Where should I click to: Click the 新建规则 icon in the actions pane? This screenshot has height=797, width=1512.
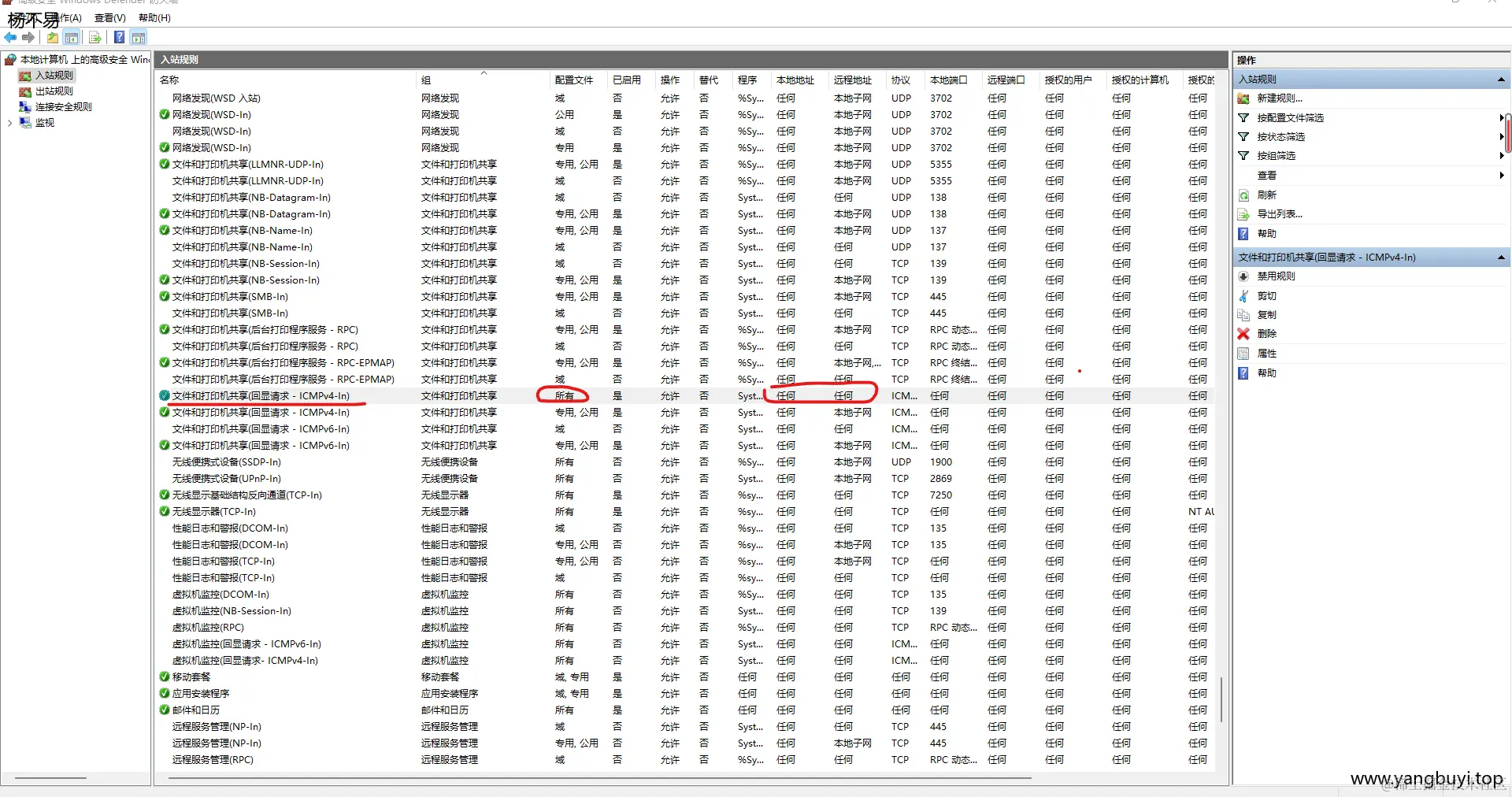click(x=1243, y=98)
